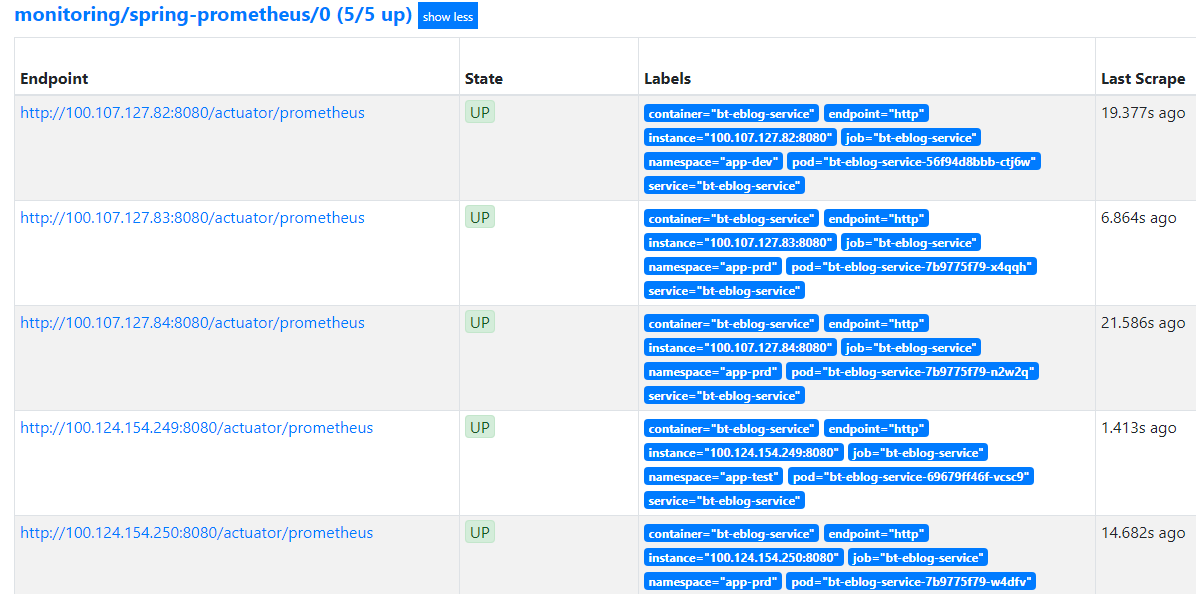1196x594 pixels.
Task: Open endpoint http://100.124.154.250:8080/actuator/prometheus
Action: (197, 533)
